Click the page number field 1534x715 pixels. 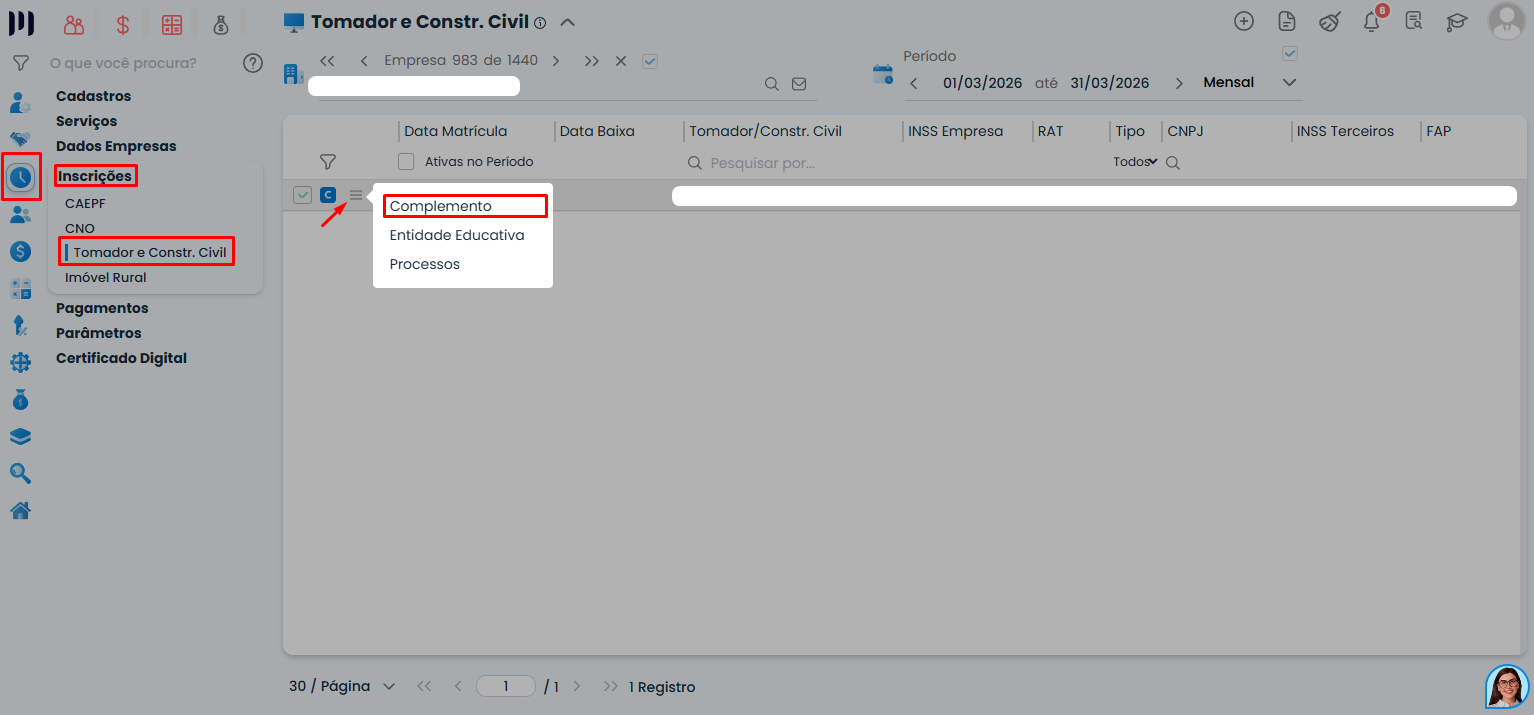[506, 686]
